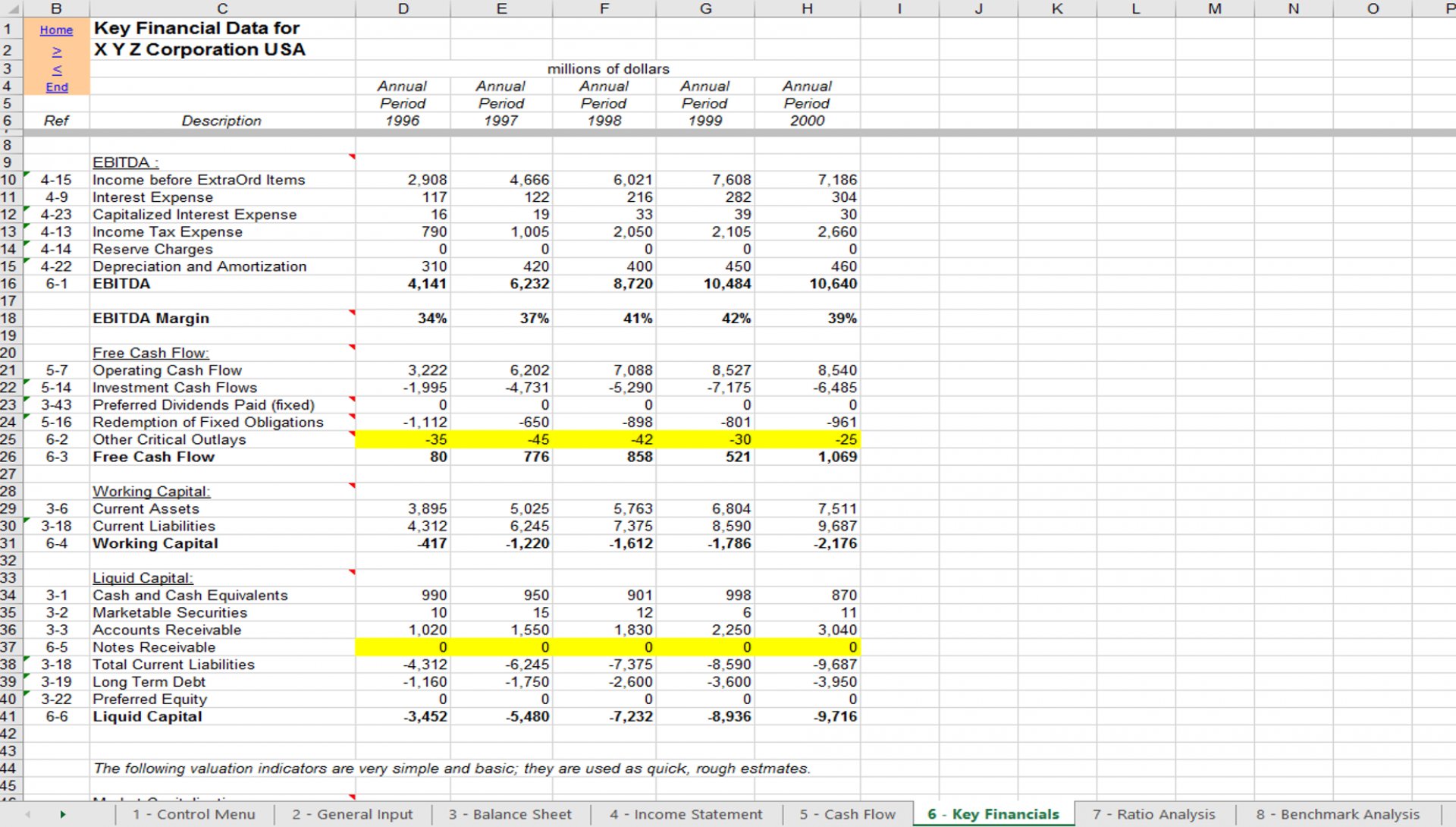Image resolution: width=1456 pixels, height=827 pixels.
Task: Select yellow Other Critical Outlays cell -25
Action: pyautogui.click(x=807, y=439)
